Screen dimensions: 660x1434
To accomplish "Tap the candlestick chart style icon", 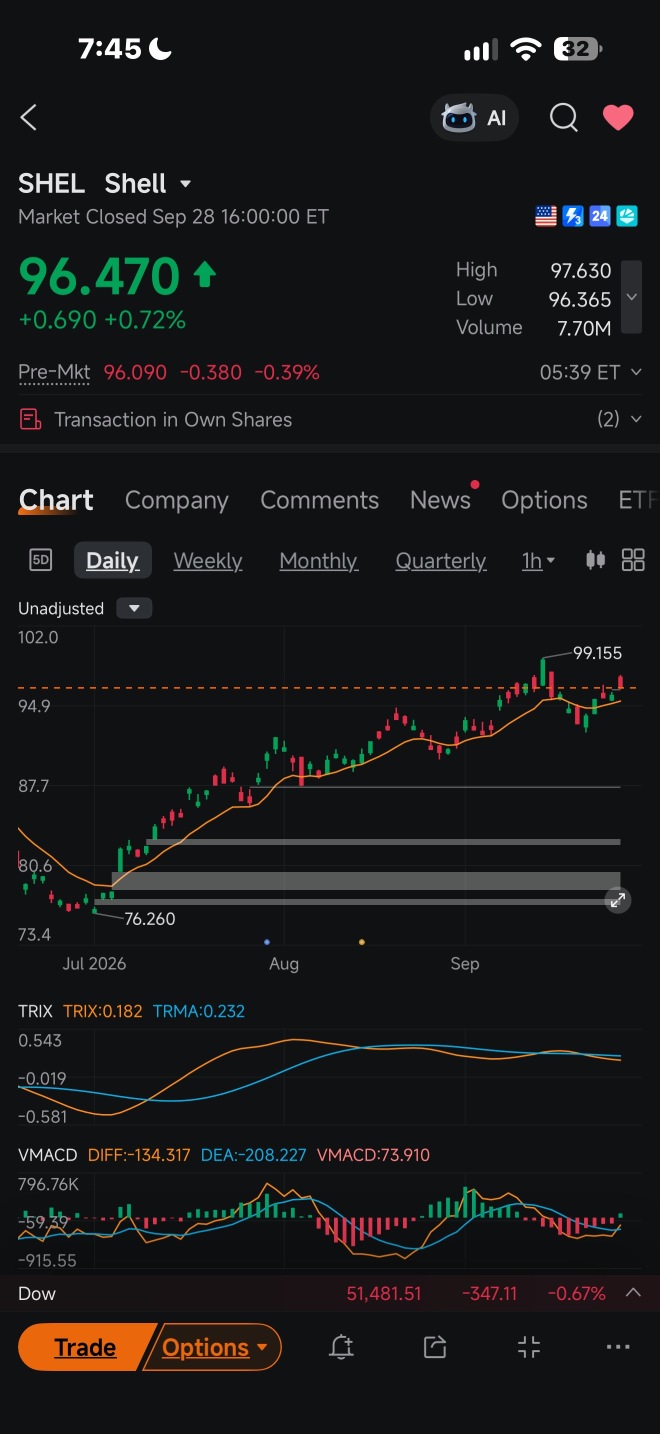I will 595,560.
